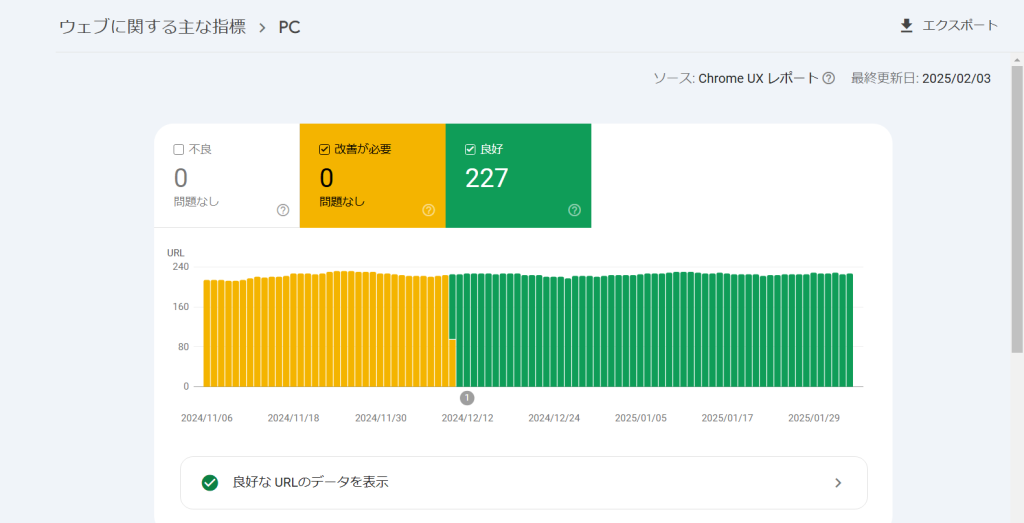Select annotation marker 1 below the chart
Image resolution: width=1024 pixels, height=523 pixels.
coord(467,398)
